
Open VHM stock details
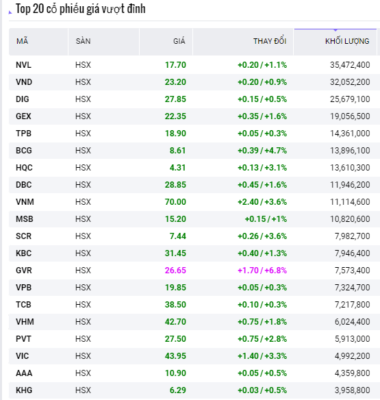25,322
